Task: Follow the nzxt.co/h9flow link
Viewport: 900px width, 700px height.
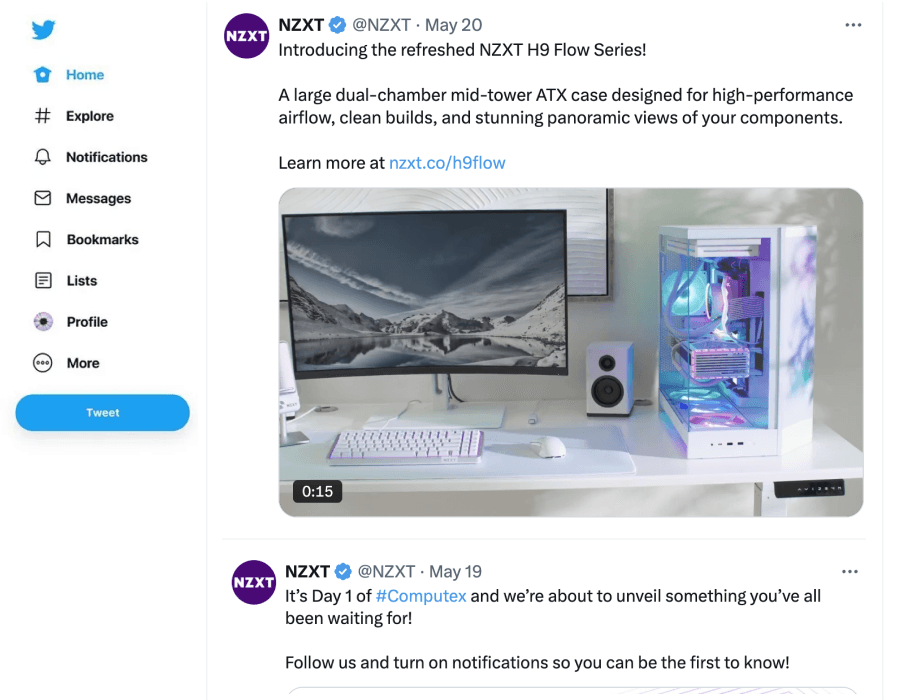Action: tap(447, 163)
